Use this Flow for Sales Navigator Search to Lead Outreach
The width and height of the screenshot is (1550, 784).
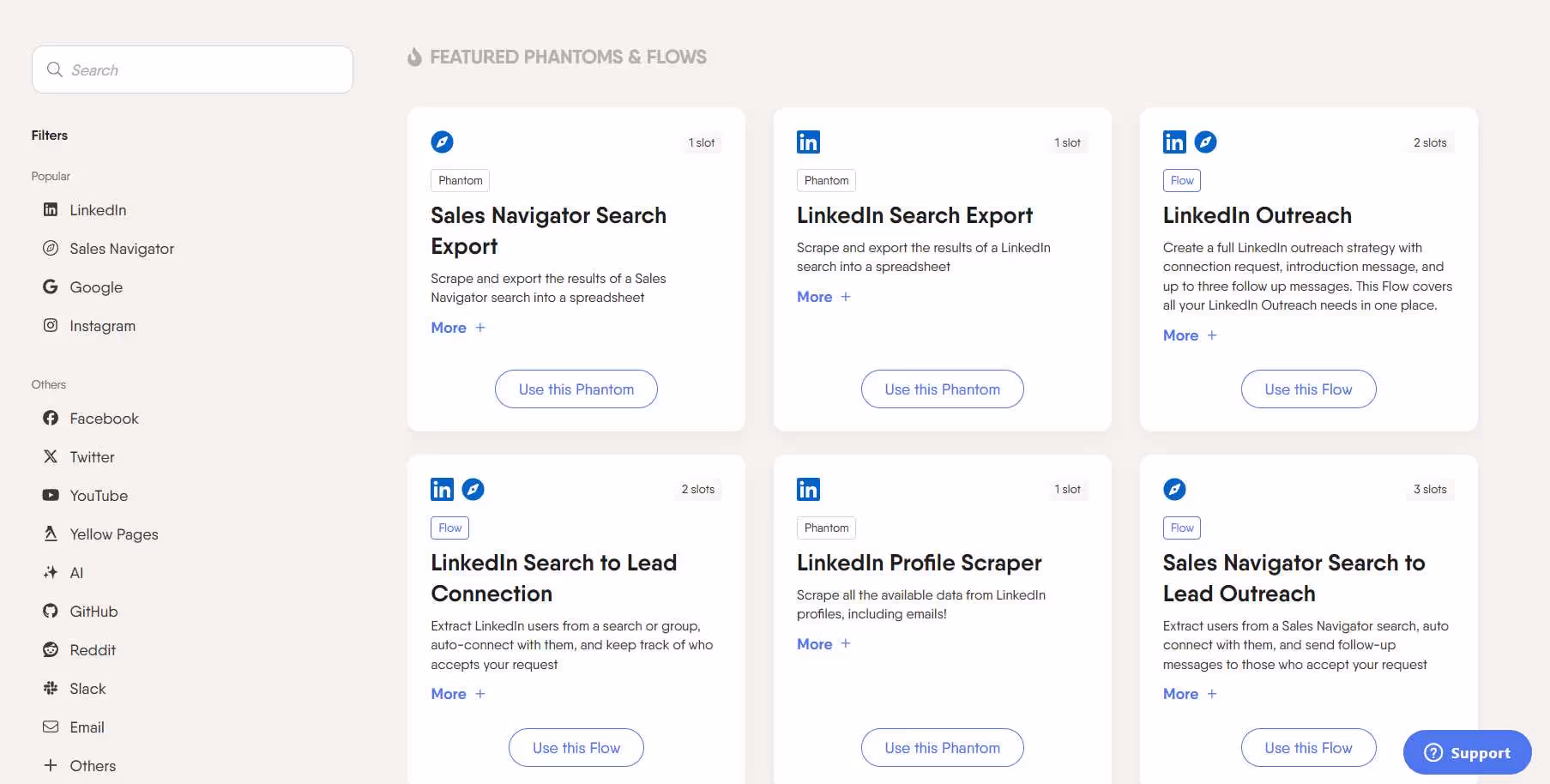1309,748
